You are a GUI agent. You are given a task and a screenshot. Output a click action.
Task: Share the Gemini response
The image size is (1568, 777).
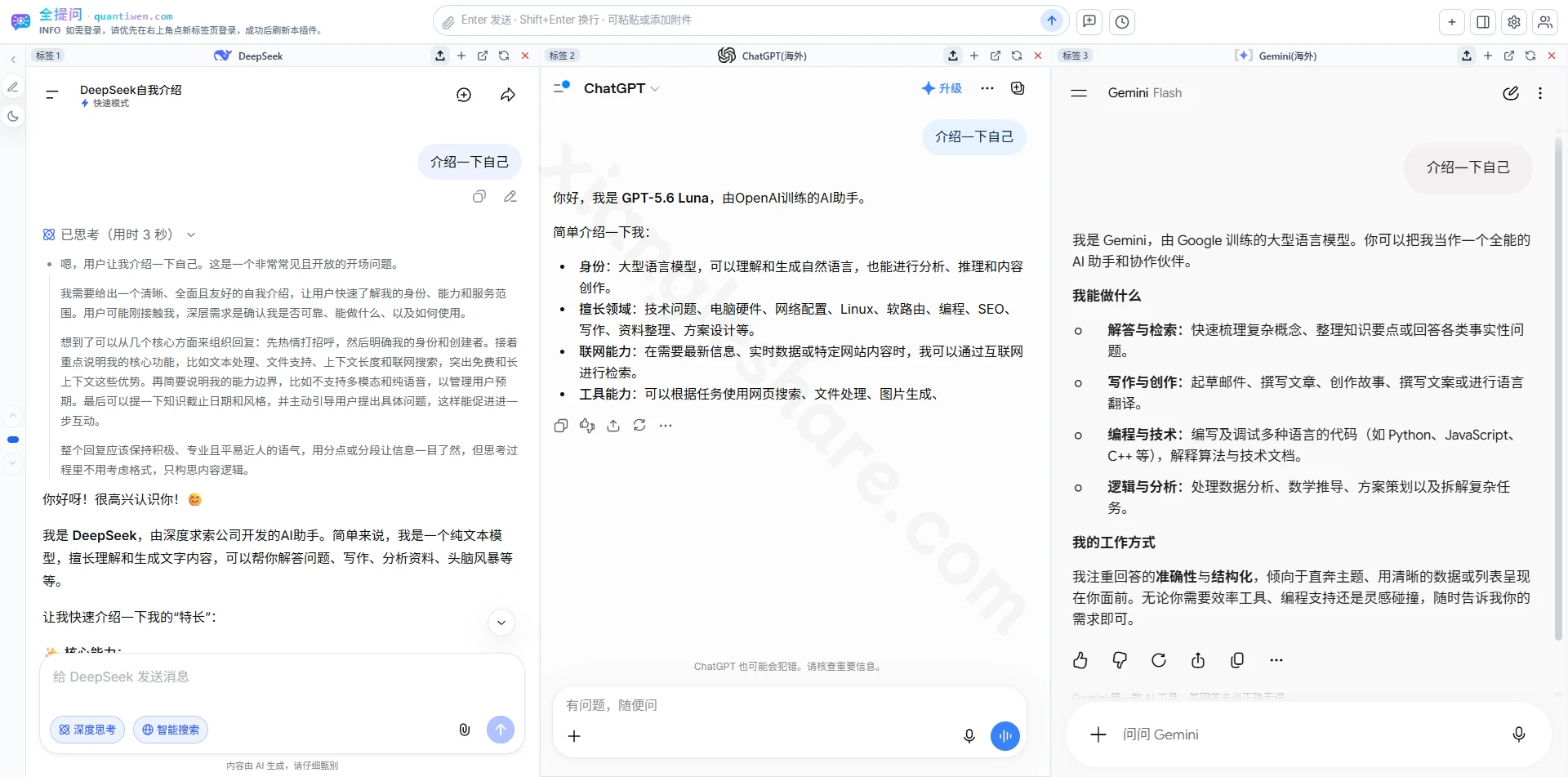click(1198, 660)
